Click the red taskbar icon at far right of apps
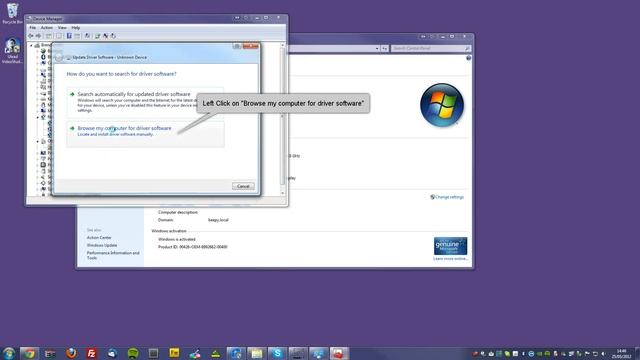The image size is (640, 360). point(339,353)
